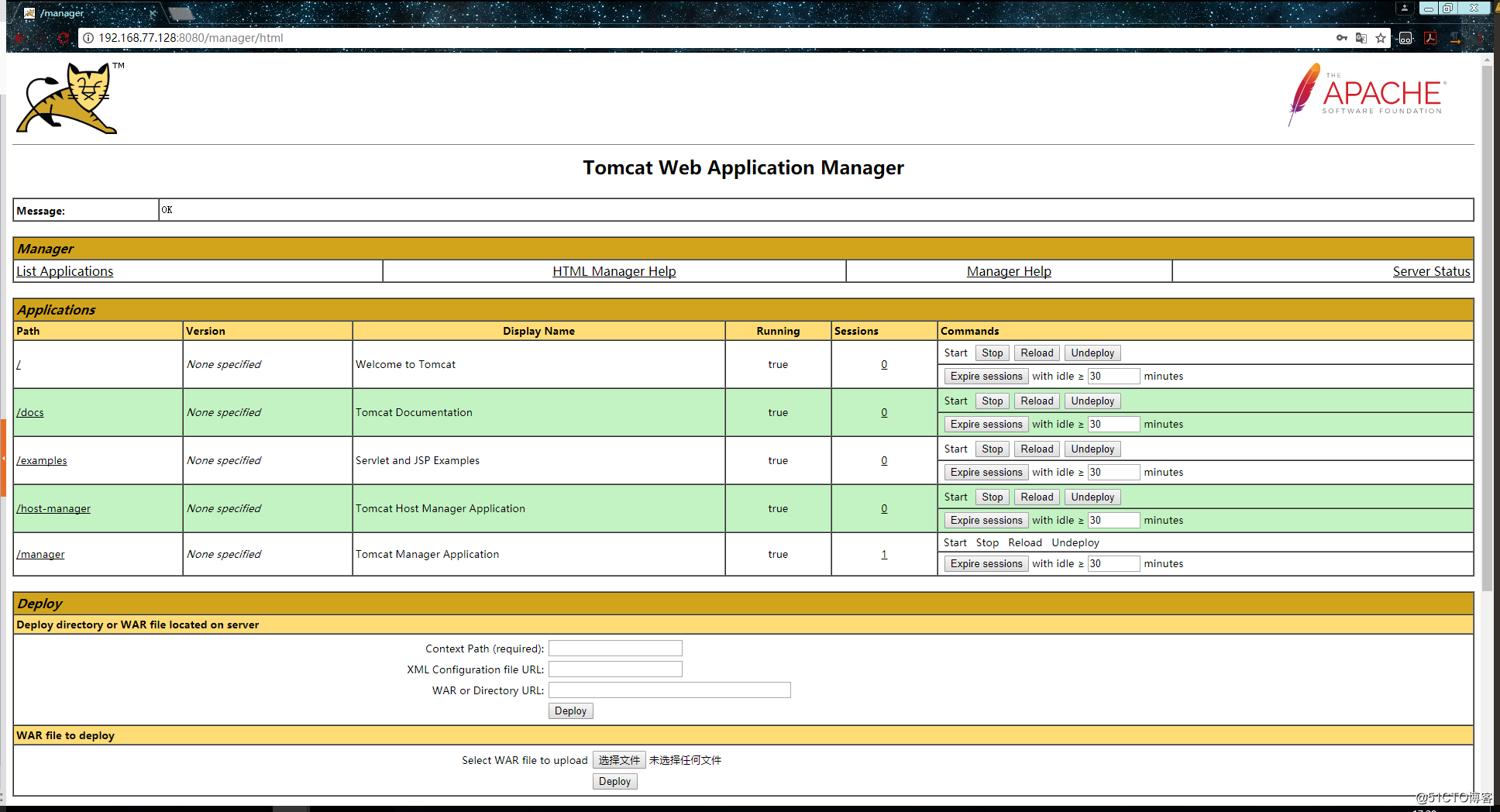
Task: Open sessions count 0 for /docs
Action: 884,412
